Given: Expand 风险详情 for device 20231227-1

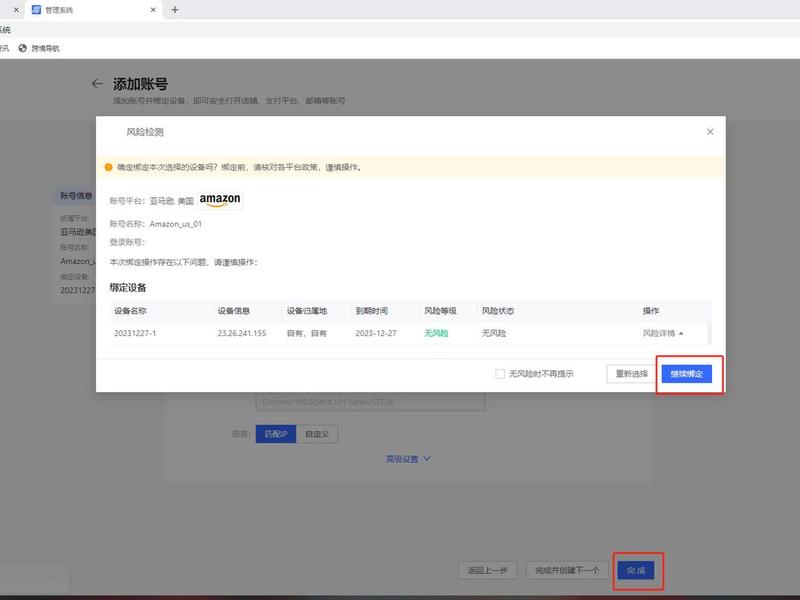Looking at the screenshot, I should (x=662, y=333).
